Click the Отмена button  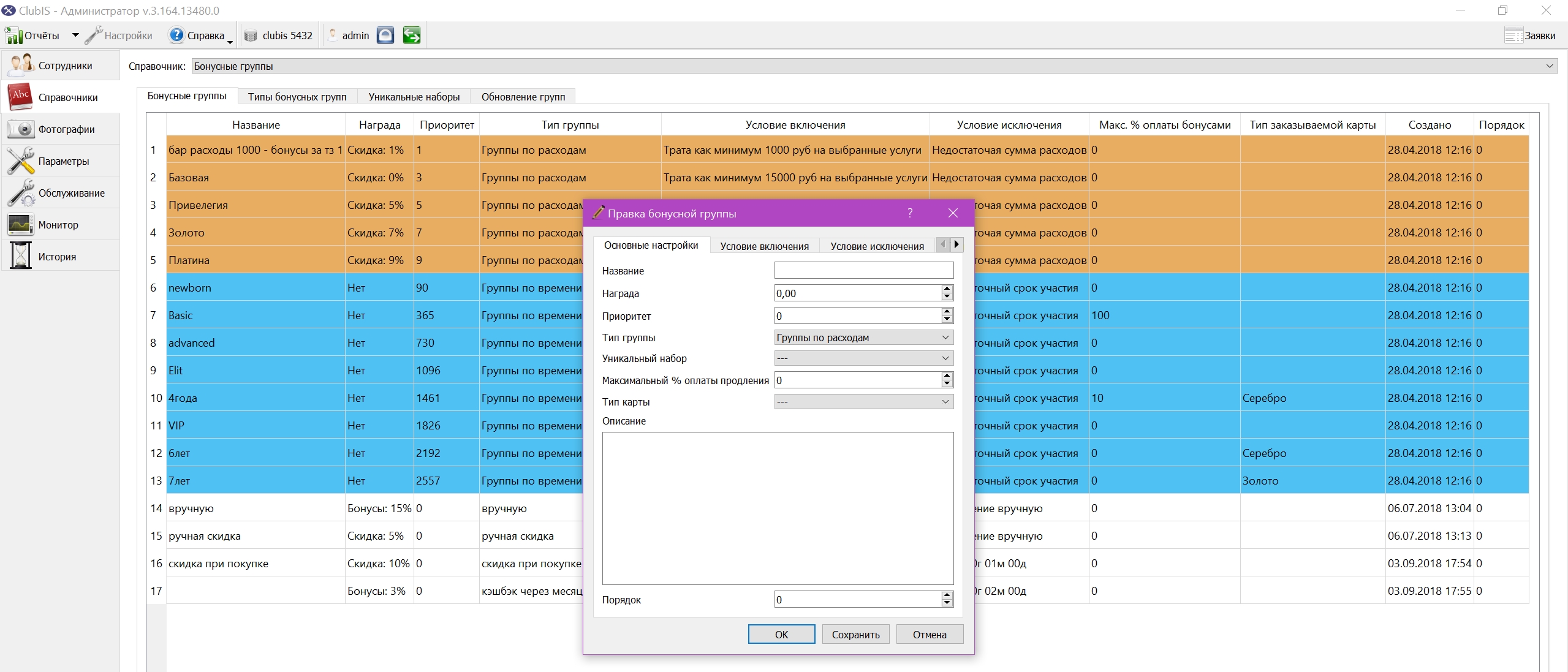(x=930, y=634)
